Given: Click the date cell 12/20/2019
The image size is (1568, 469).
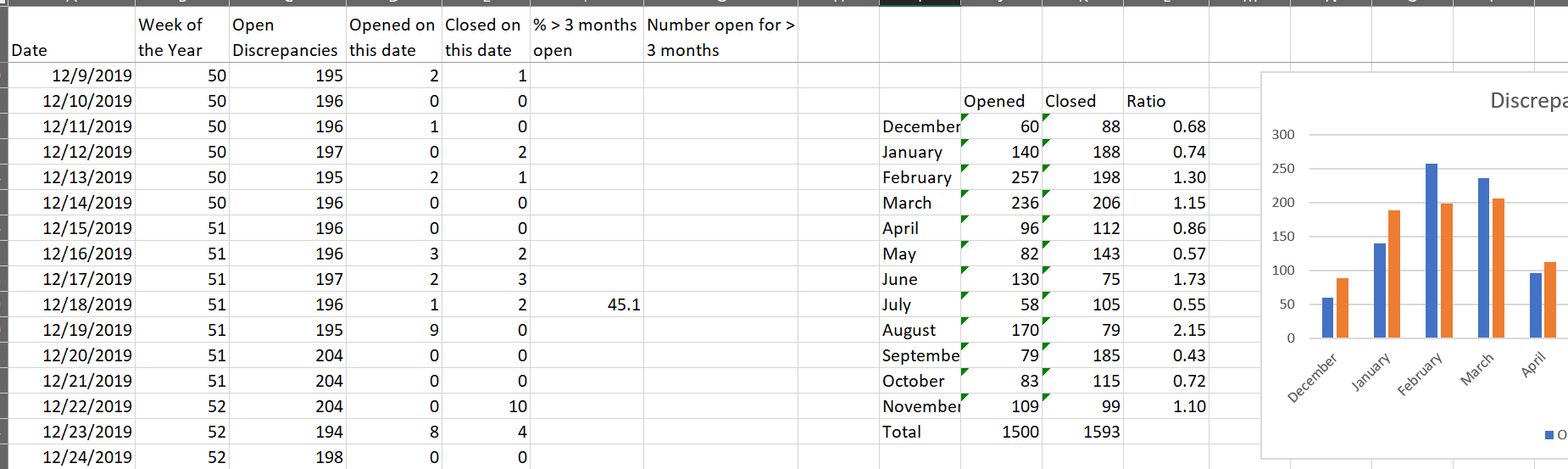Looking at the screenshot, I should pyautogui.click(x=71, y=355).
